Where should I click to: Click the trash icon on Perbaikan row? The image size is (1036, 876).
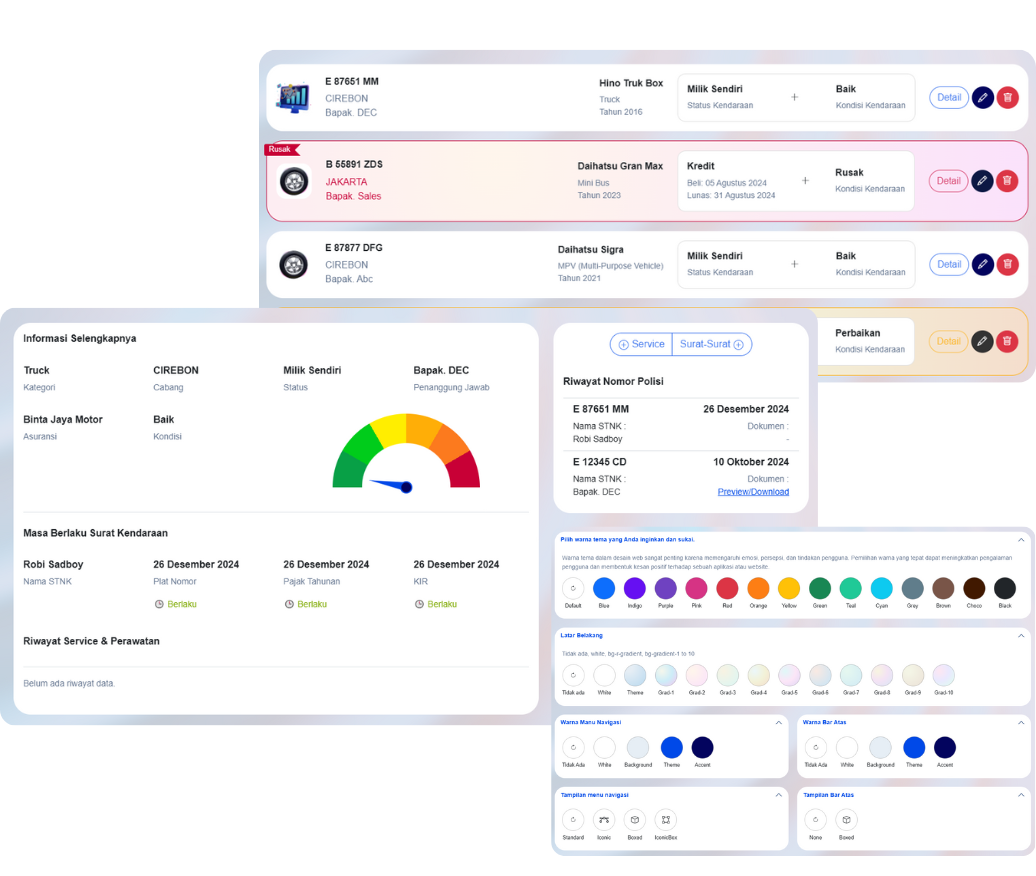pyautogui.click(x=1007, y=341)
